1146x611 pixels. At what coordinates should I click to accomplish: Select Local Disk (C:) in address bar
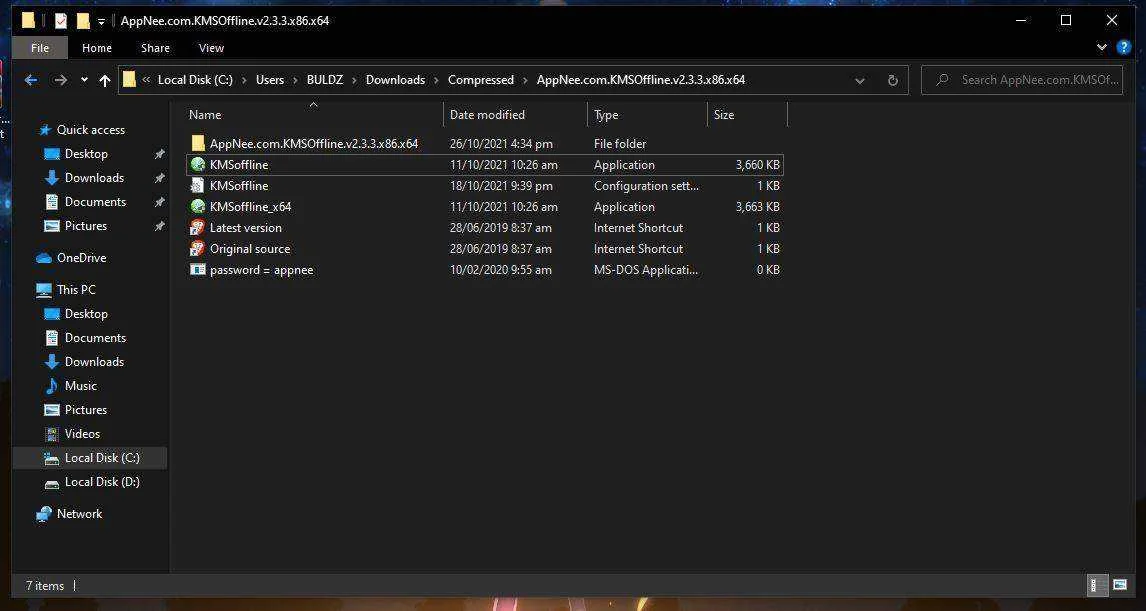[x=195, y=80]
